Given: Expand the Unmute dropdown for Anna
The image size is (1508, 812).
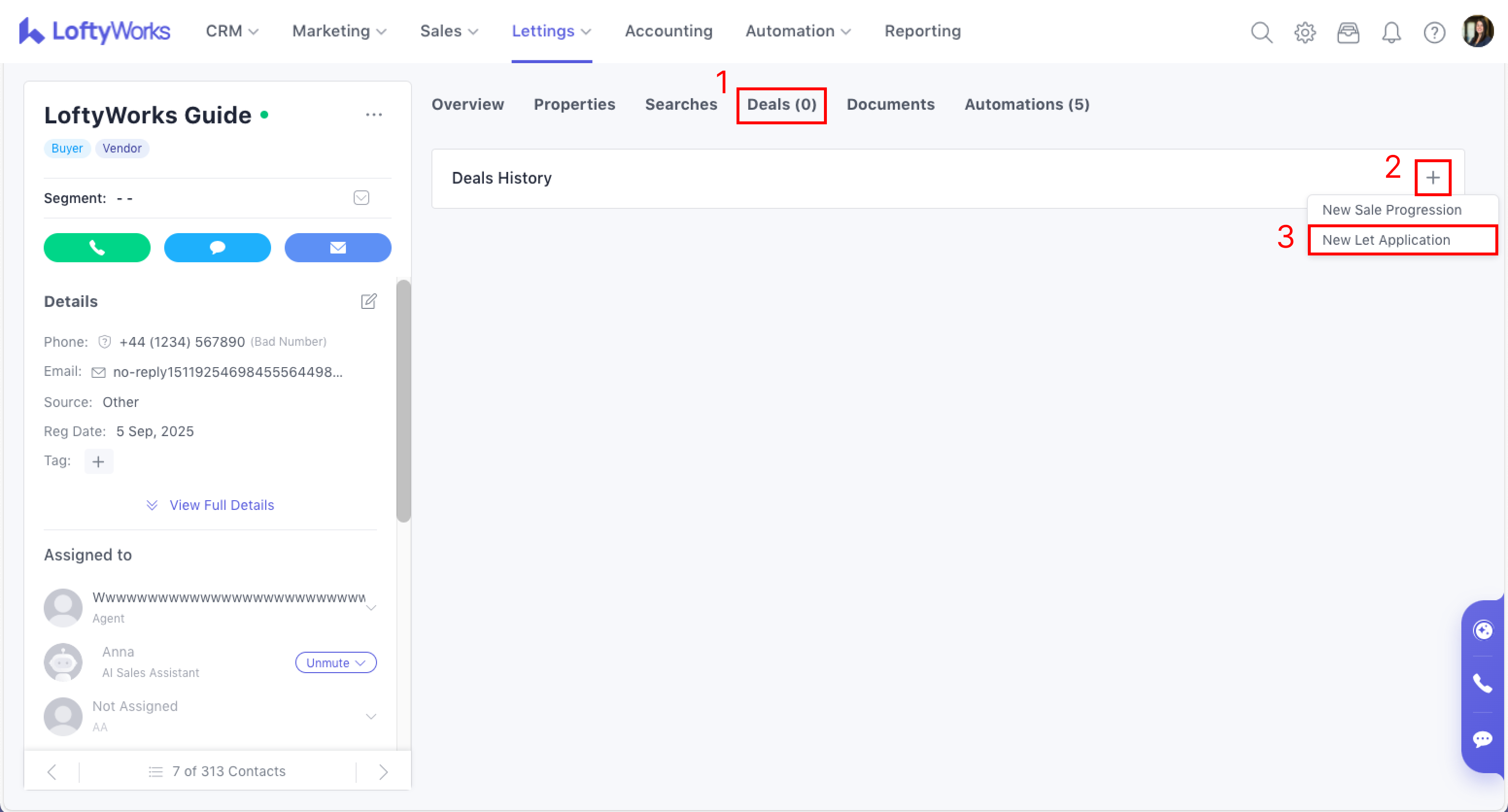Looking at the screenshot, I should click(335, 662).
